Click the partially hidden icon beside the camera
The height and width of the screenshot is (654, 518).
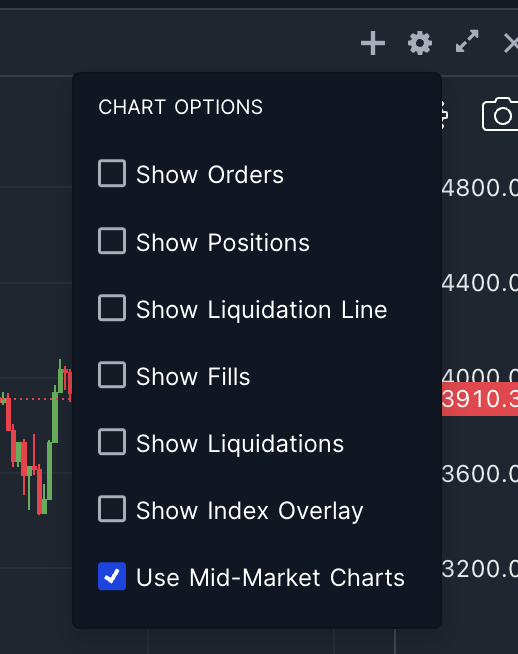coord(445,114)
